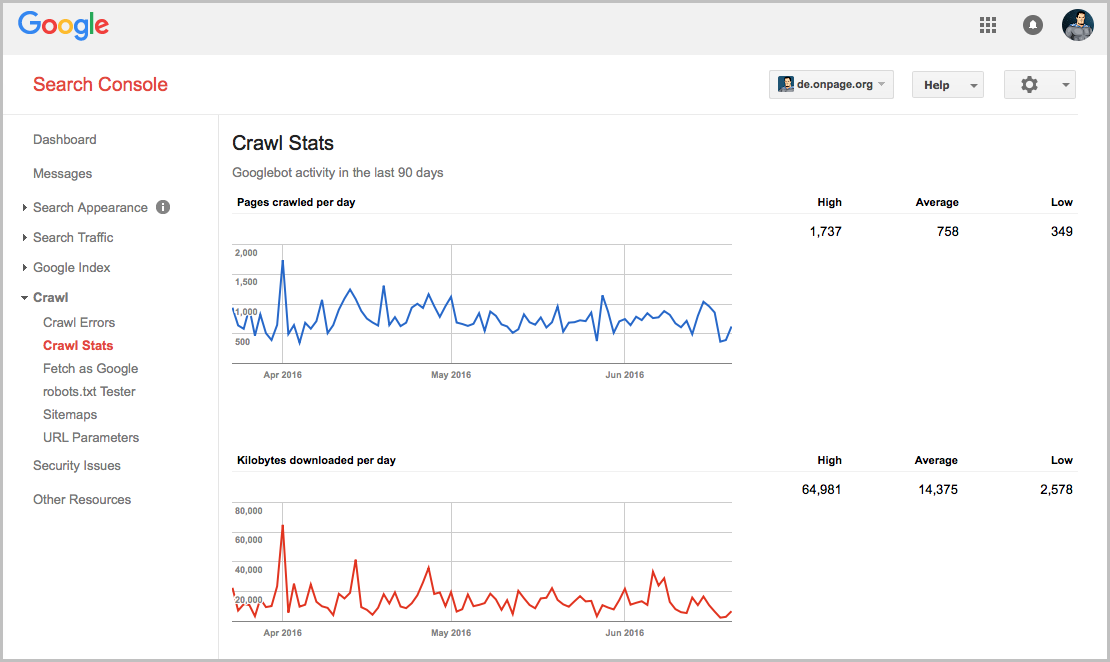Open Messages in the sidebar
The height and width of the screenshot is (662, 1110).
62,173
